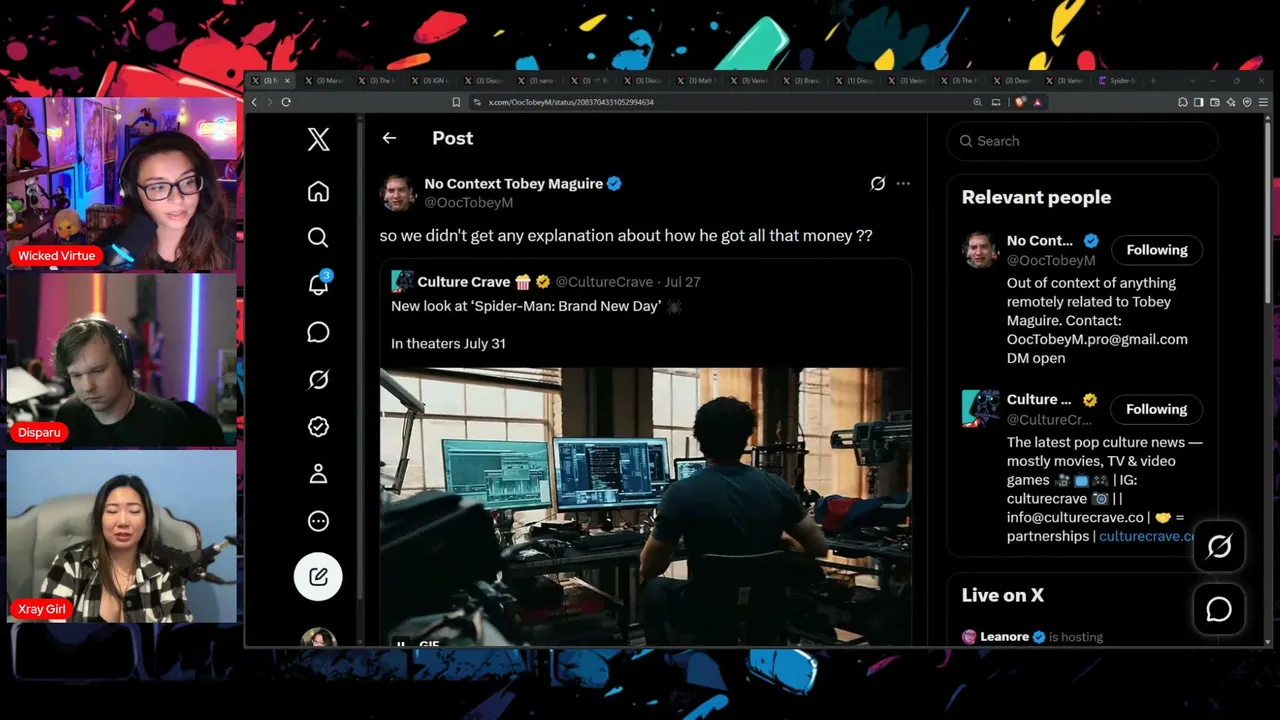Open Brave Wallet icon

[1215, 102]
